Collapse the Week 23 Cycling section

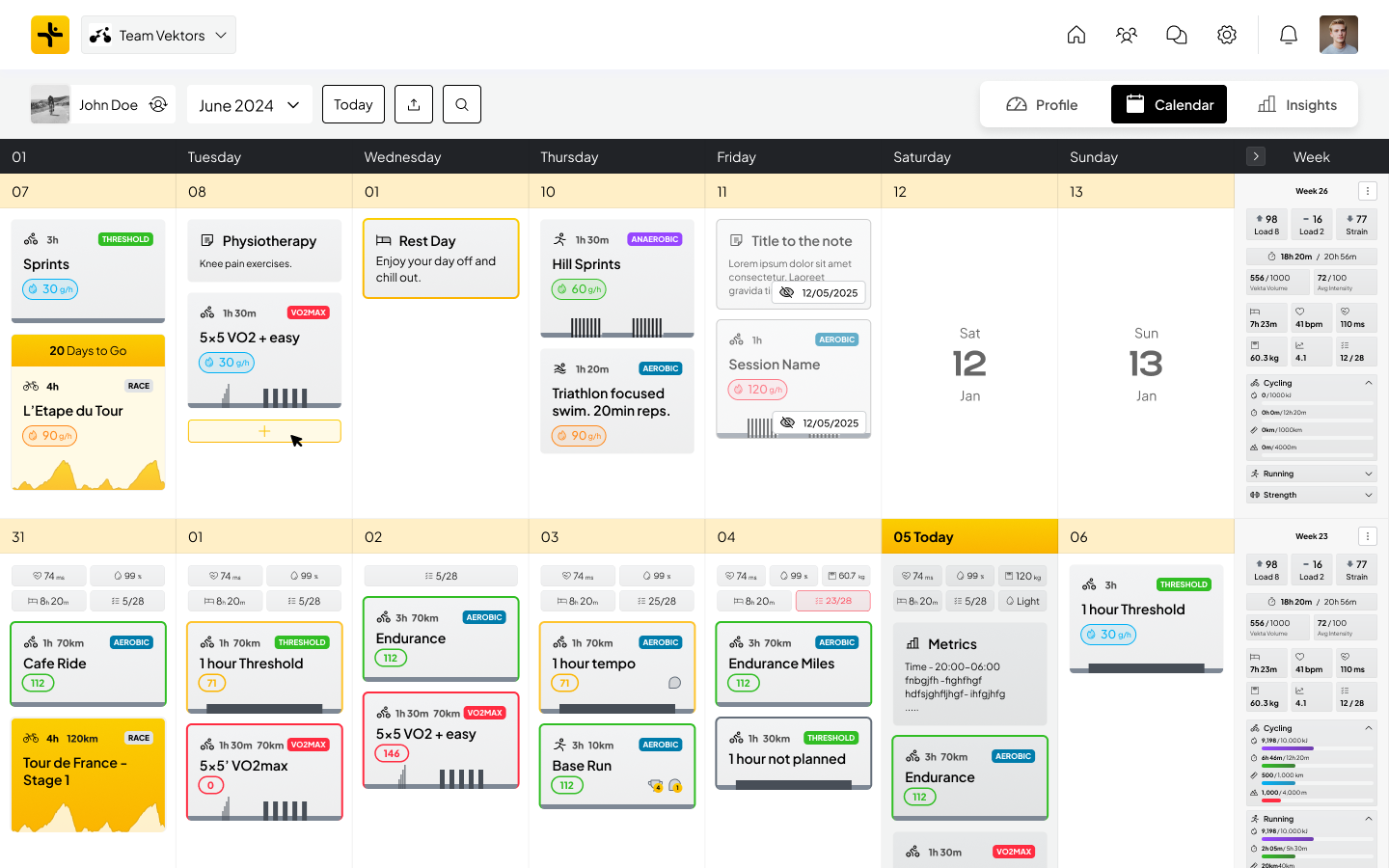tap(1368, 728)
